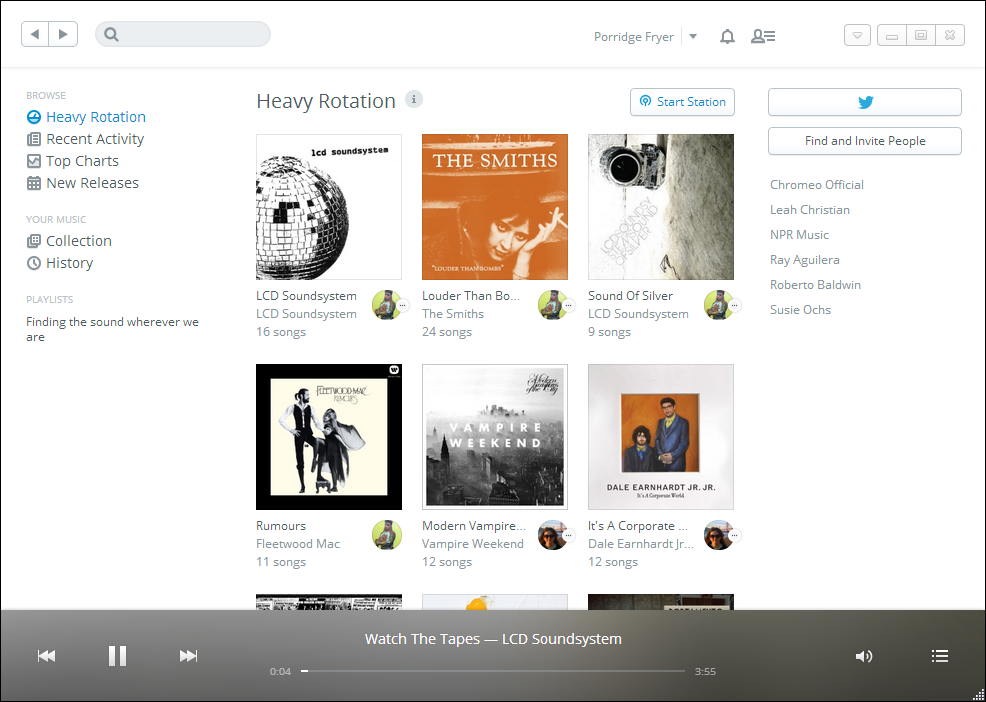The height and width of the screenshot is (702, 986).
Task: Open the Sound Of Silver album thumbnail
Action: click(660, 206)
